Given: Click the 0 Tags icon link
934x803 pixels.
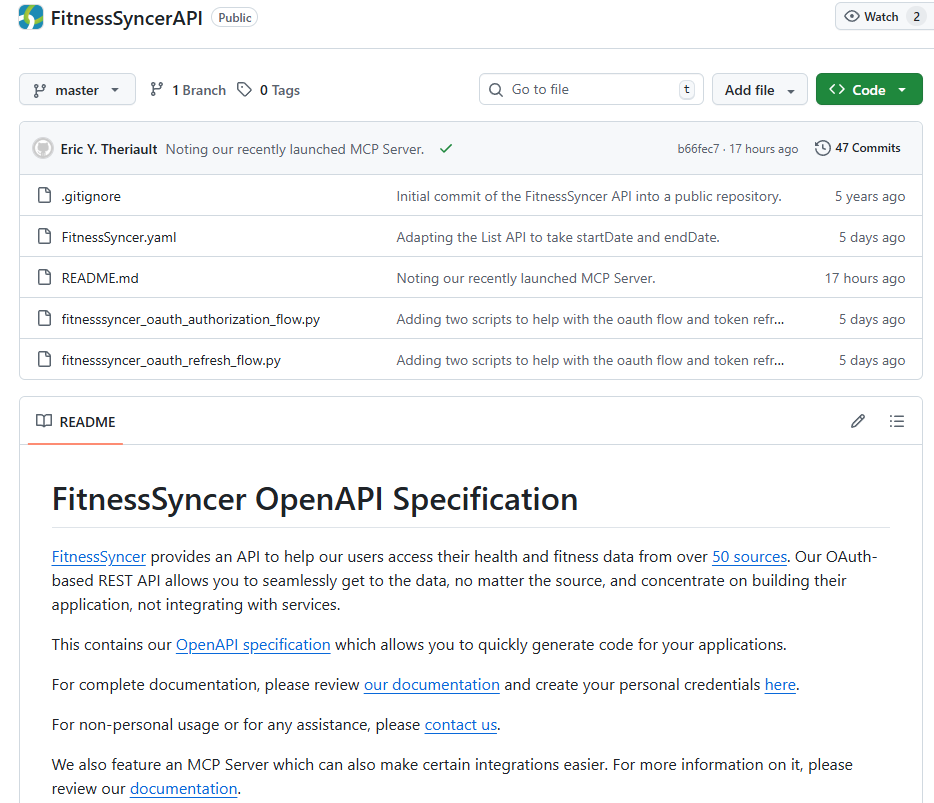Looking at the screenshot, I should (x=268, y=90).
